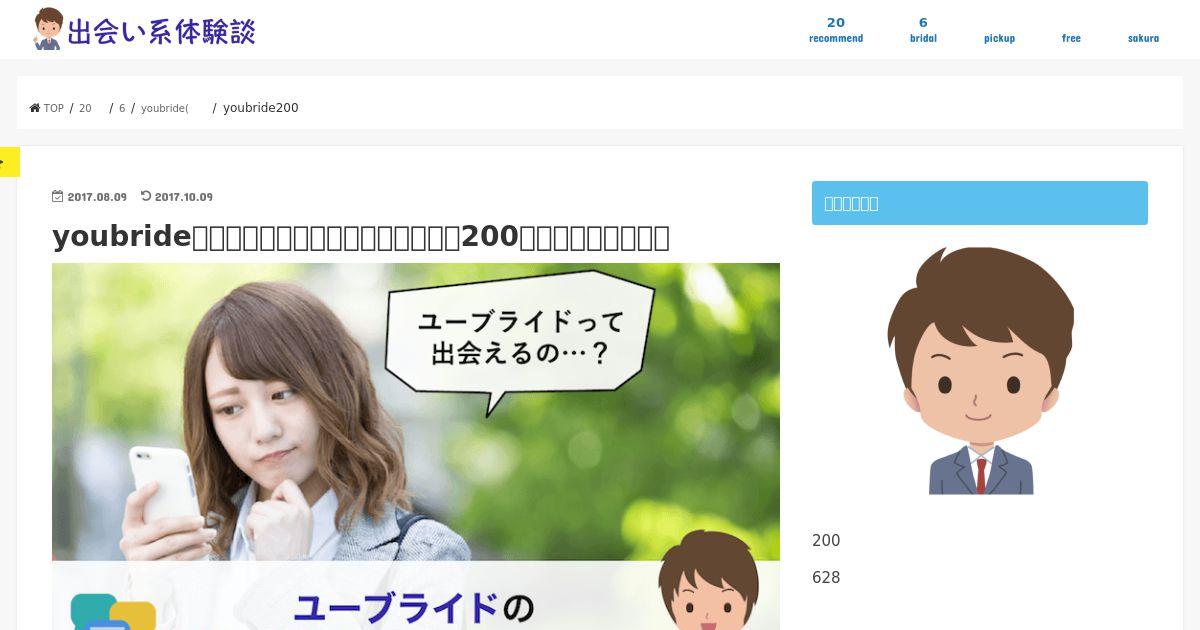The height and width of the screenshot is (630, 1200).
Task: Open the recommend 20 nav item
Action: point(836,30)
